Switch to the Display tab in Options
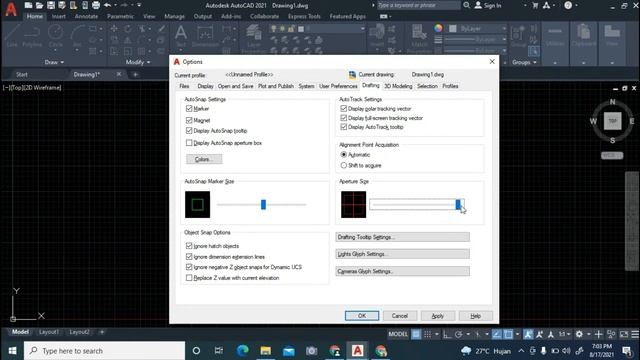 click(x=205, y=86)
